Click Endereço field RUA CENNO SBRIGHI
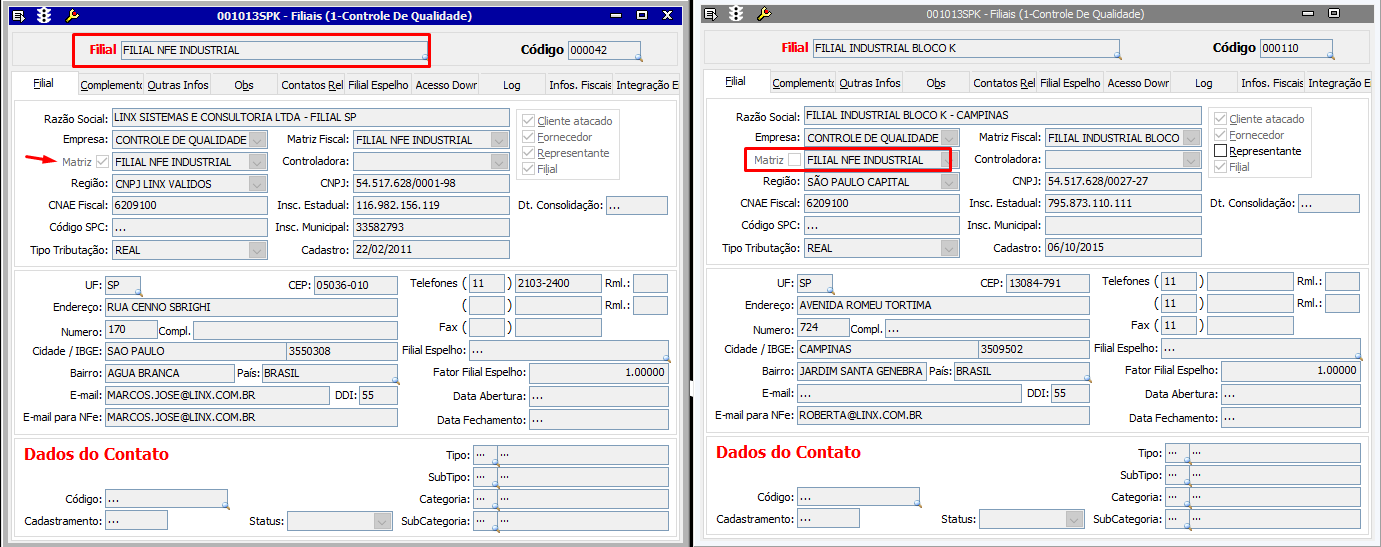The width and height of the screenshot is (1381, 547). 251,307
